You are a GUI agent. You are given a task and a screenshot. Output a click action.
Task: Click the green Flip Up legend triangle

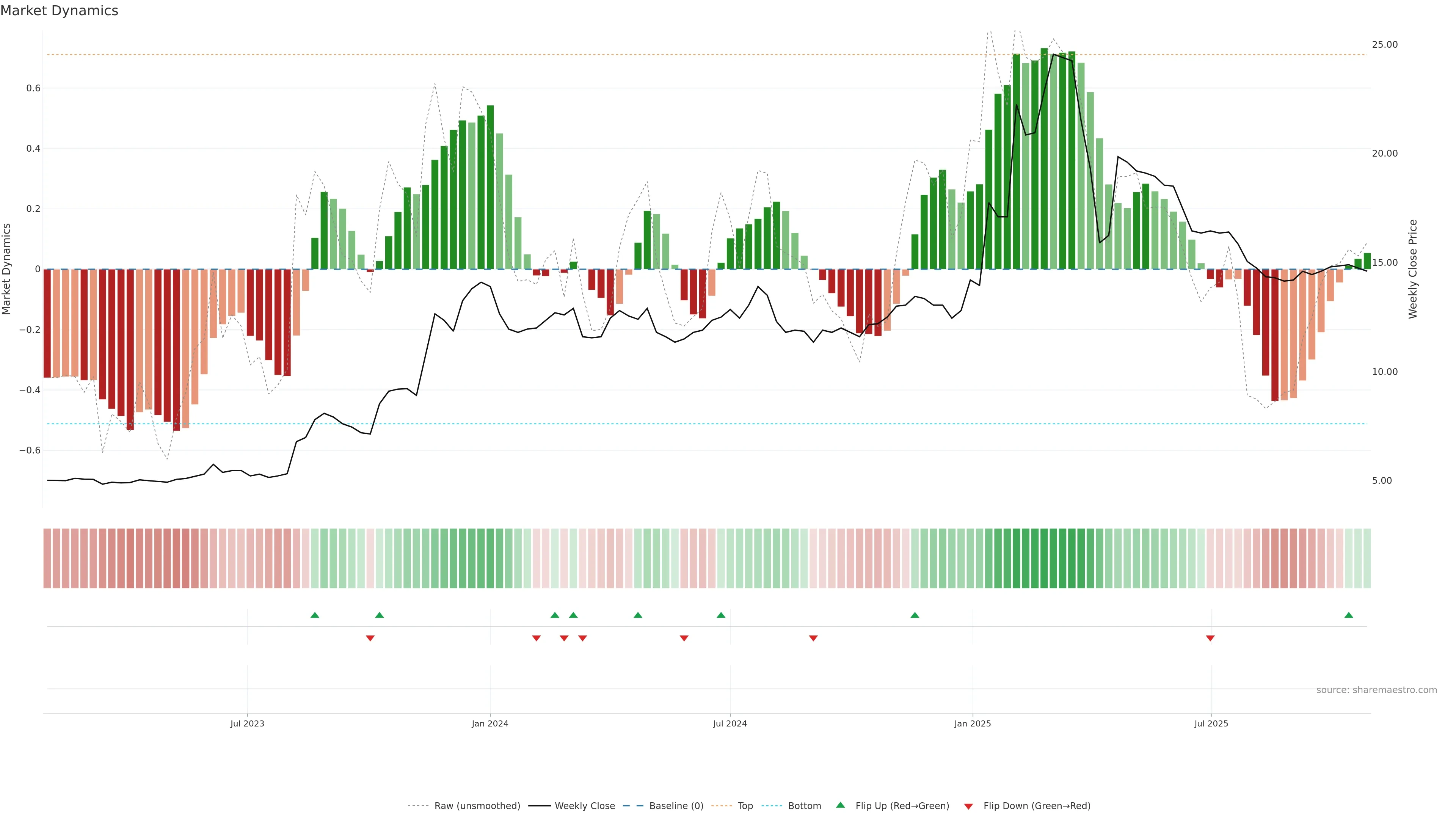(x=841, y=805)
